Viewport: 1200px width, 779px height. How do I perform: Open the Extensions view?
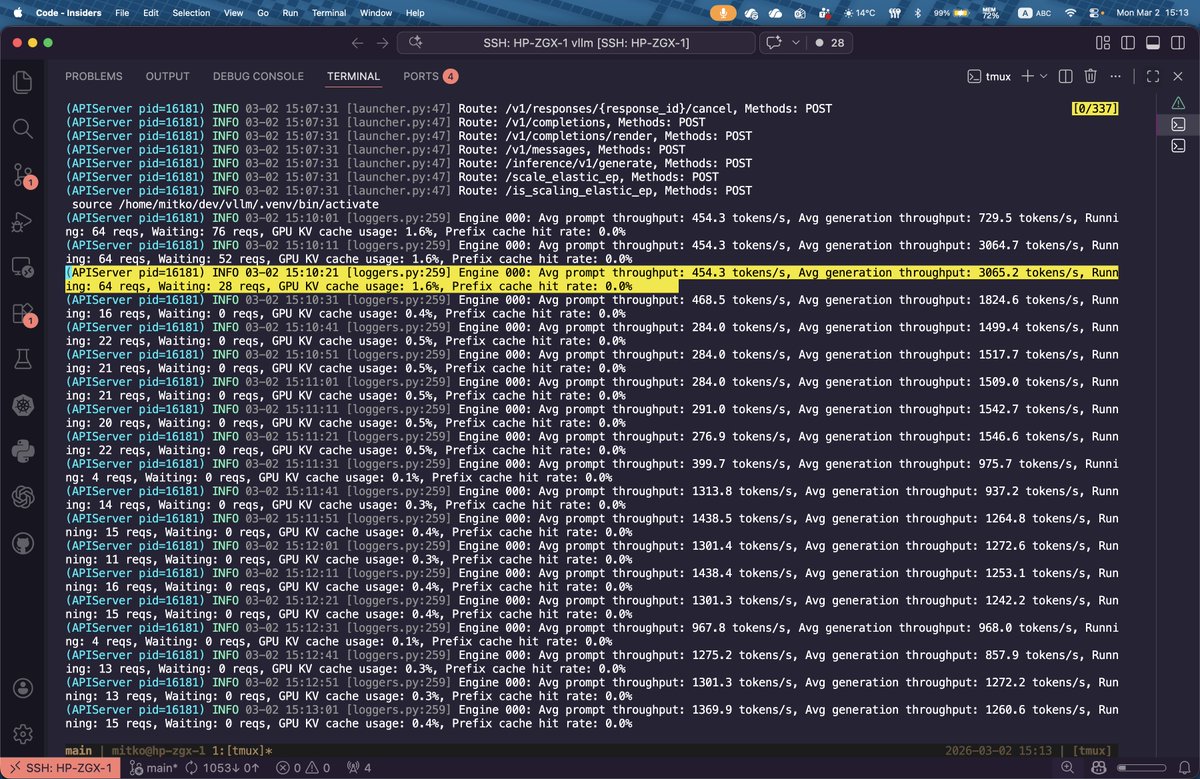coord(22,313)
